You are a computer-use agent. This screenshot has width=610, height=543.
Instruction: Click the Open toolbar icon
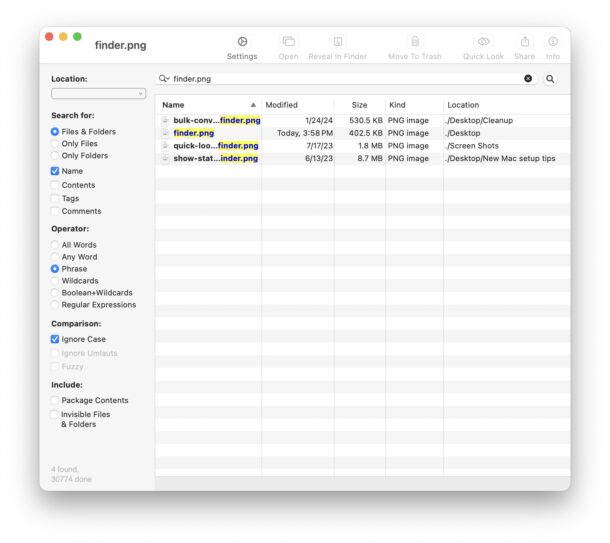[288, 42]
